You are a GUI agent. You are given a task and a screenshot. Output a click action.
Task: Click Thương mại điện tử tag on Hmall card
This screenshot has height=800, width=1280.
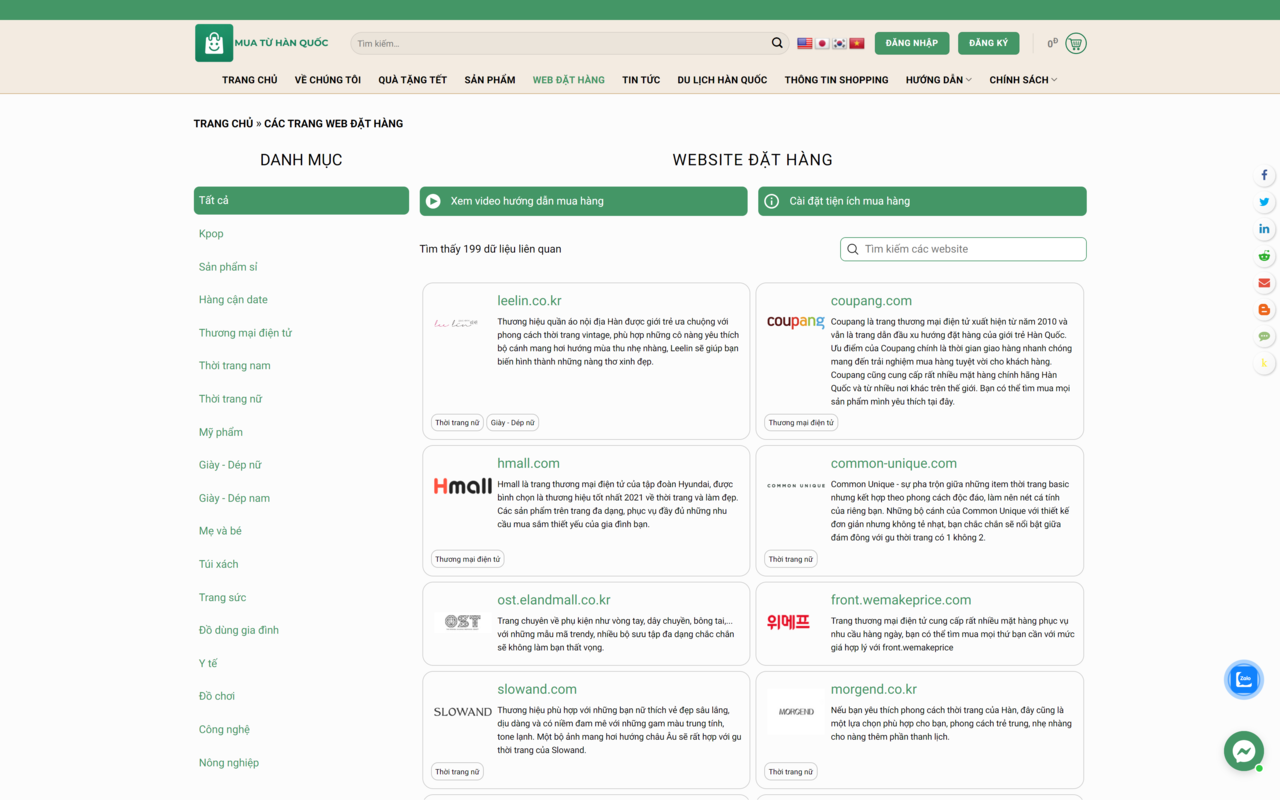467,559
